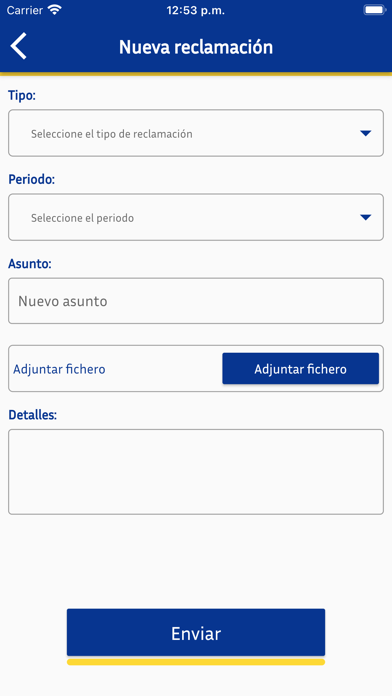This screenshot has width=392, height=696.
Task: Go back using the header arrow
Action: (x=19, y=46)
